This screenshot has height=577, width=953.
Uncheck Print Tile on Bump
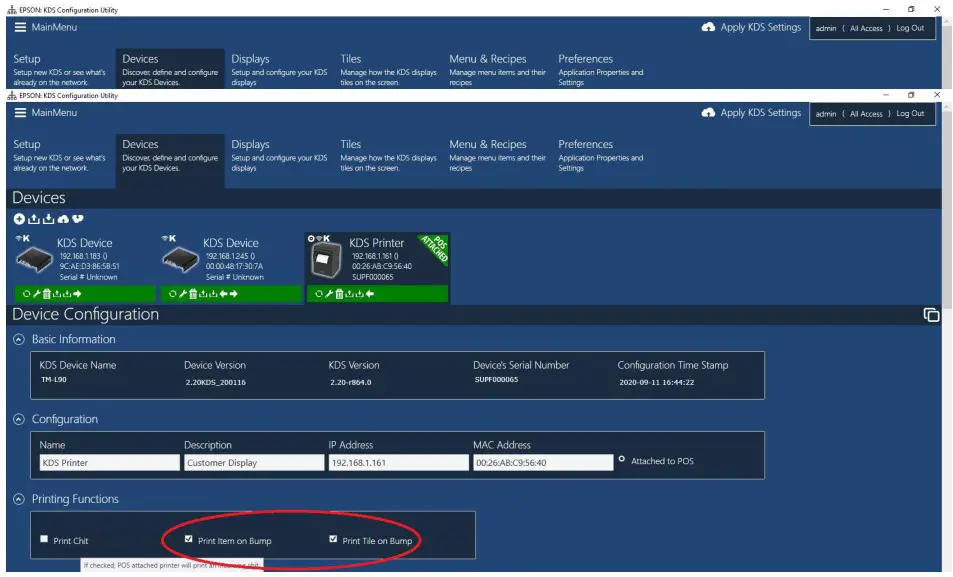(x=333, y=539)
